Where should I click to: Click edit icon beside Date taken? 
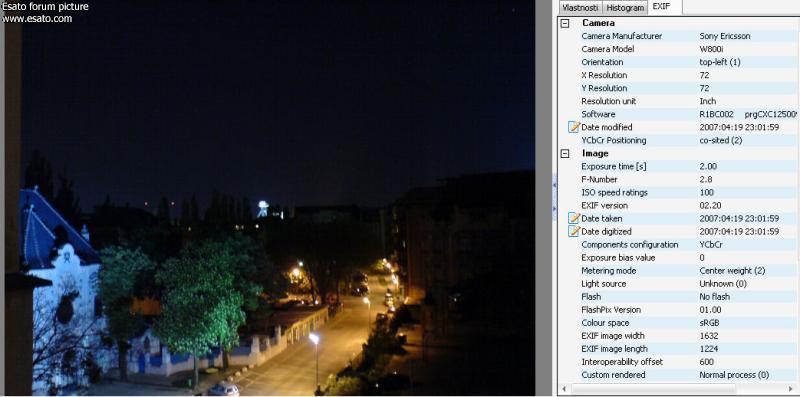point(574,218)
